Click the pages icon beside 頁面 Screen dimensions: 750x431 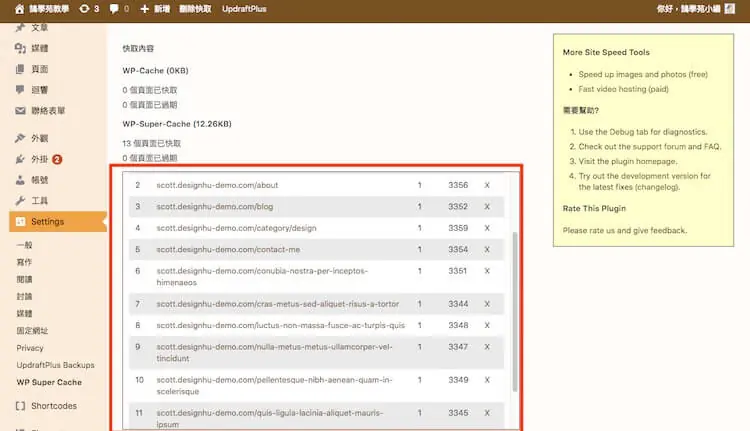(x=20, y=69)
